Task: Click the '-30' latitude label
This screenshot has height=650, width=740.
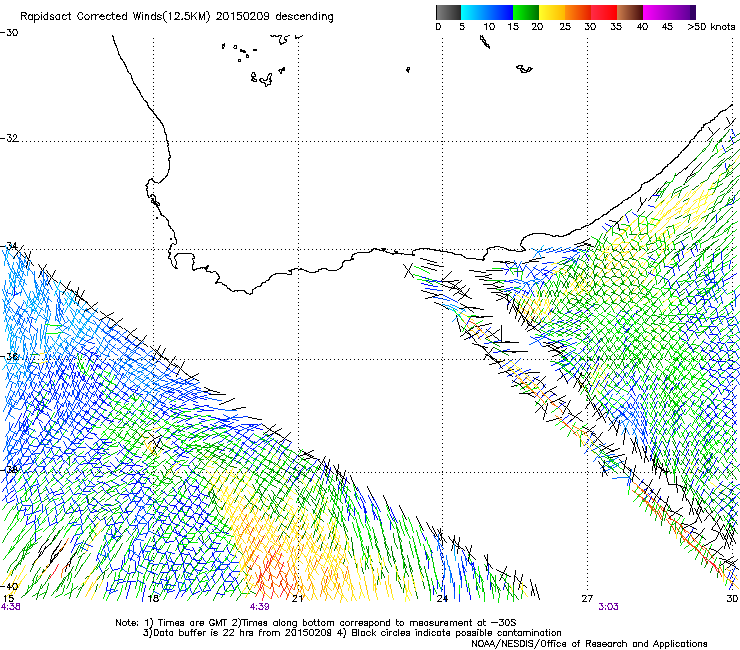Action: (9, 33)
